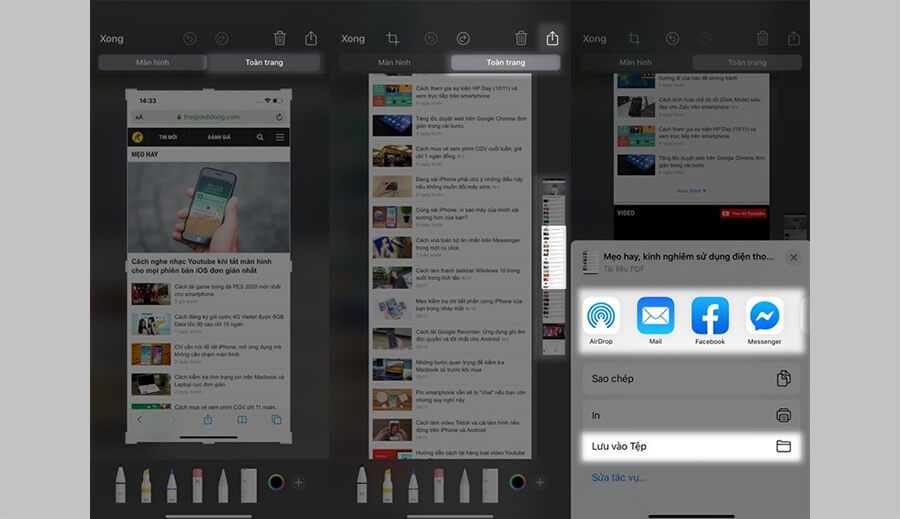This screenshot has height=519, width=900.
Task: Tap the full-page scroll preview strip in the middle screen
Action: pyautogui.click(x=554, y=266)
